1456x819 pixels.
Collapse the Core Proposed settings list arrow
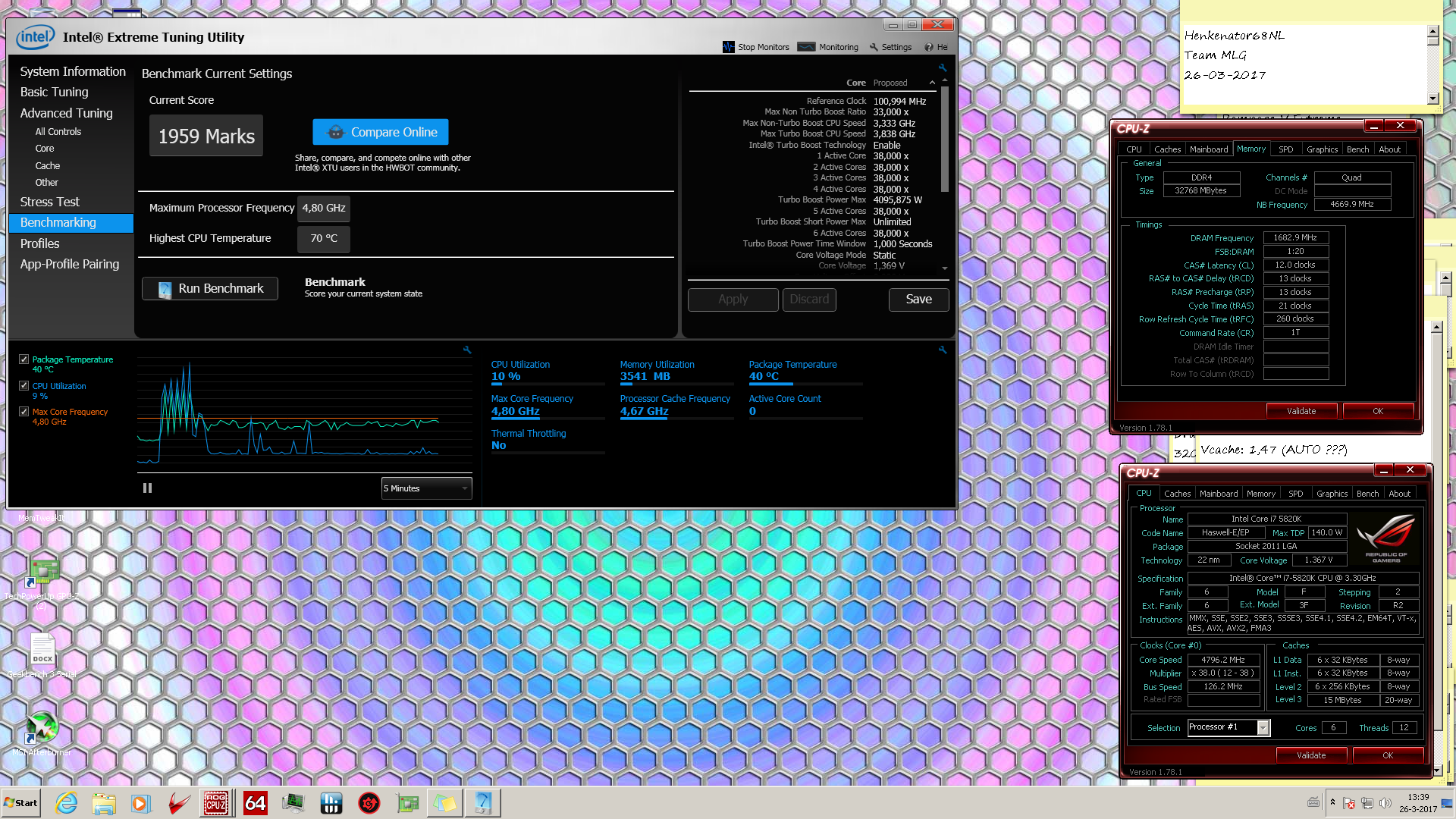pos(932,83)
